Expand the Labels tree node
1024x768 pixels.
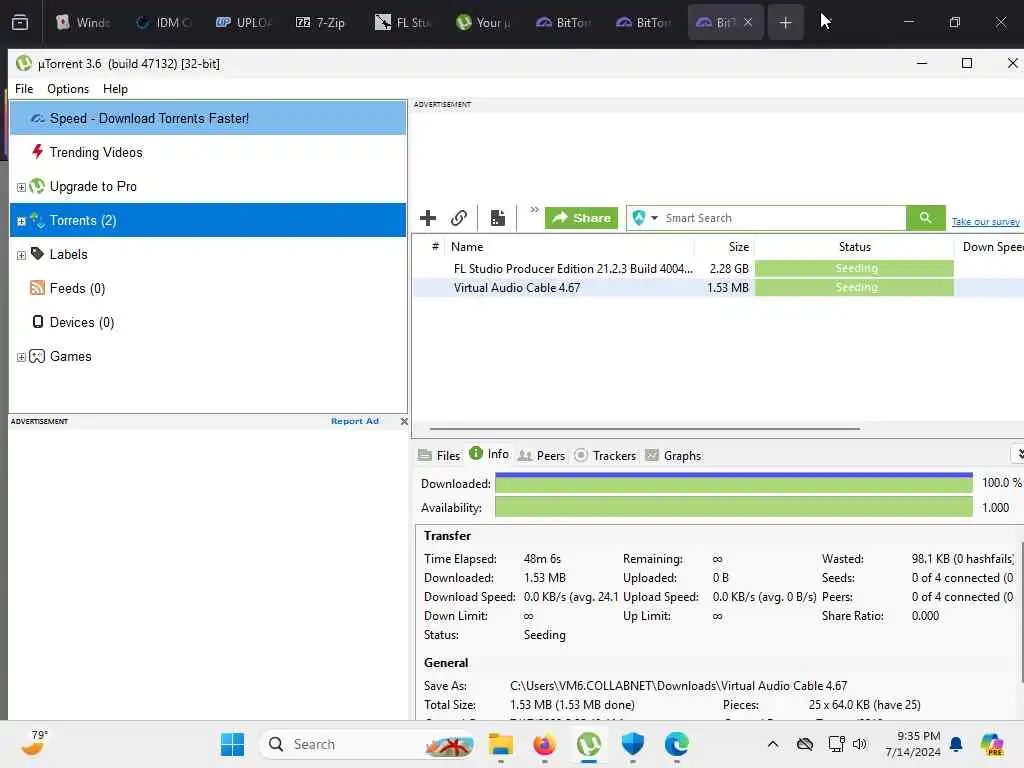pyautogui.click(x=21, y=255)
